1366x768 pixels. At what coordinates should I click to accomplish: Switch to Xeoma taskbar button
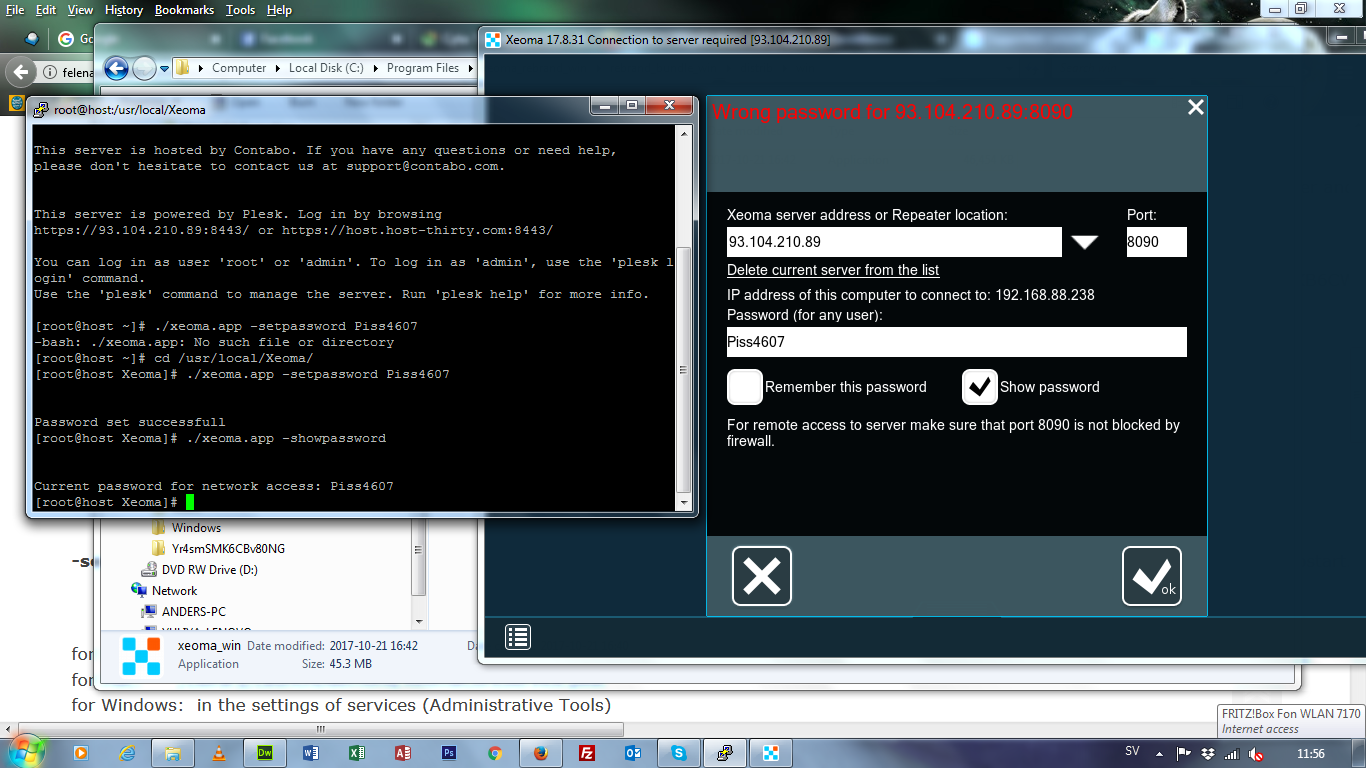click(x=771, y=753)
